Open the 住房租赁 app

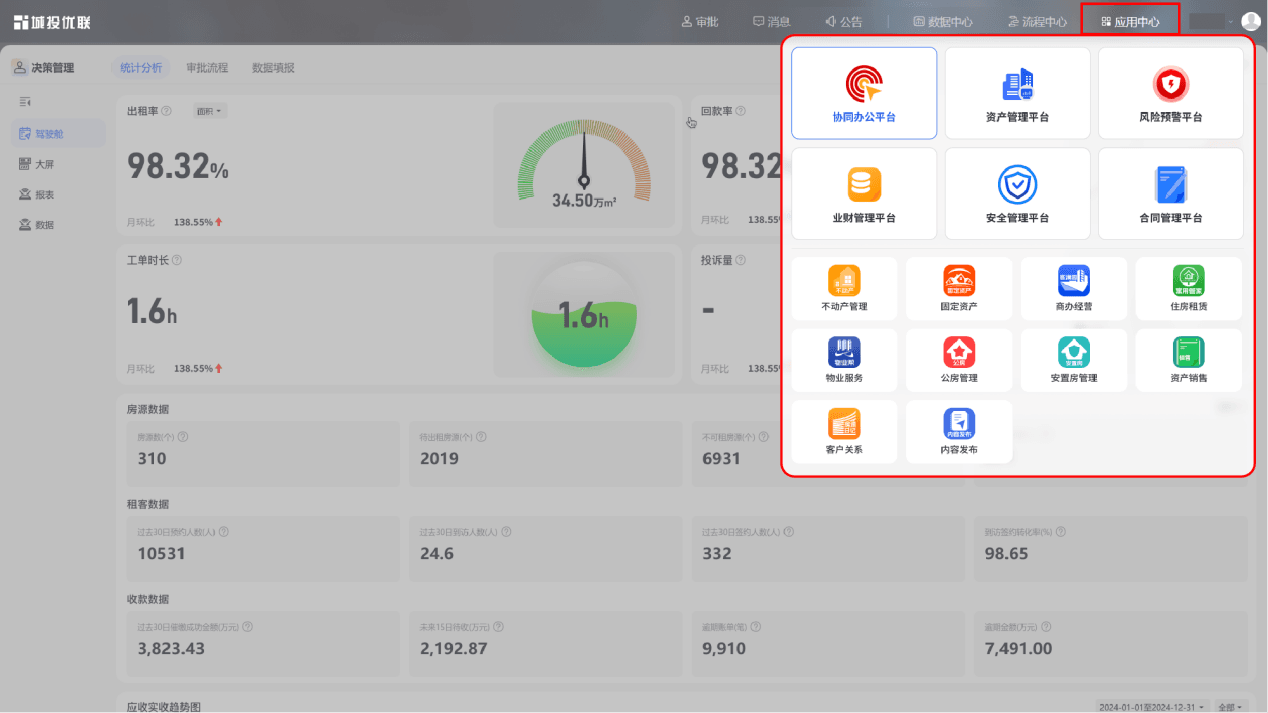click(1188, 288)
